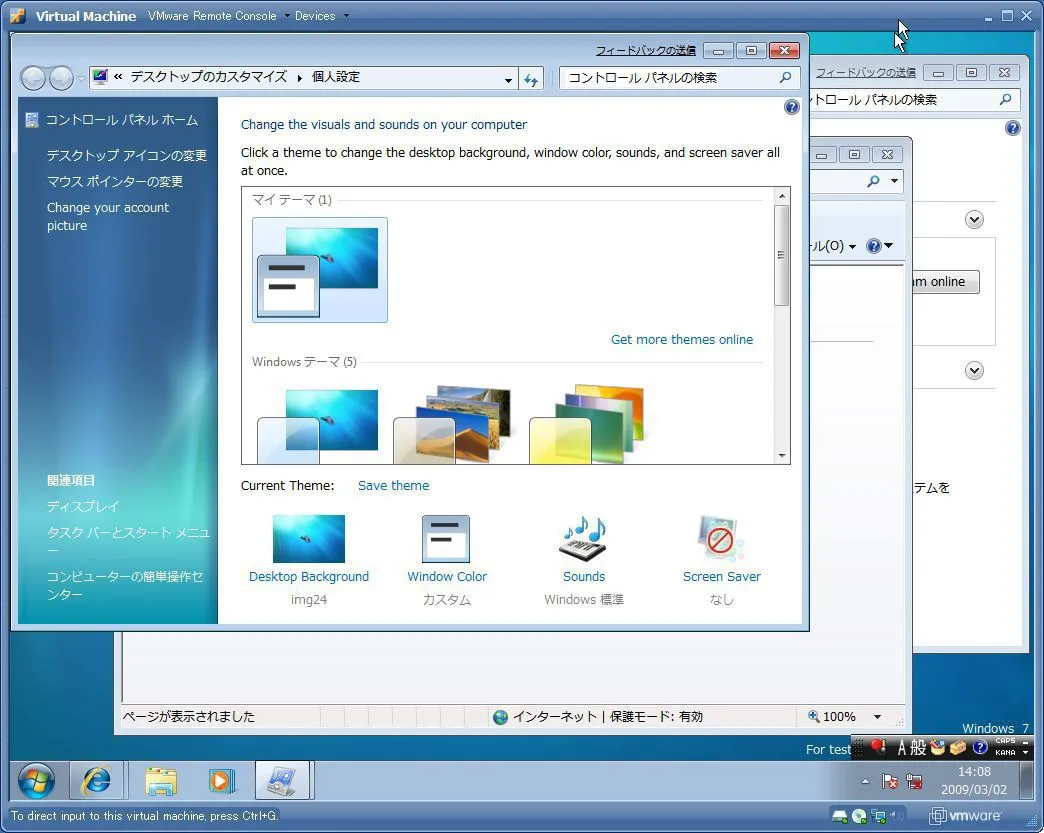The image size is (1044, 833).
Task: Click the blue help question mark icon
Action: pos(792,107)
